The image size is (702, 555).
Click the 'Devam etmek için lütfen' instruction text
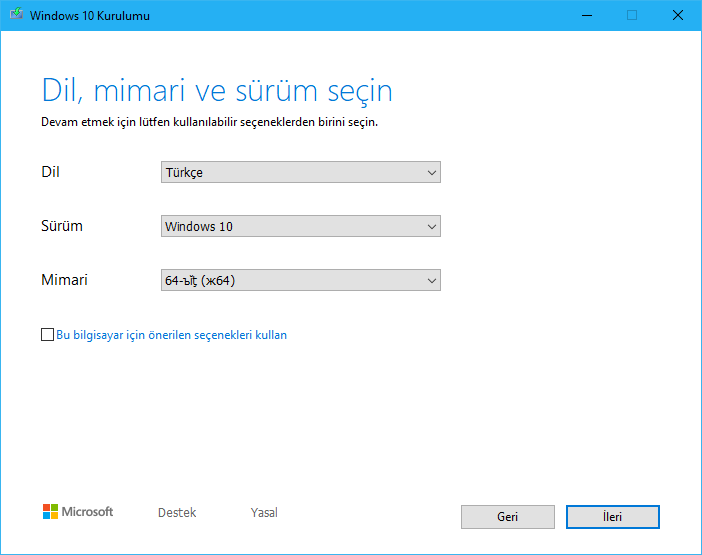210,122
